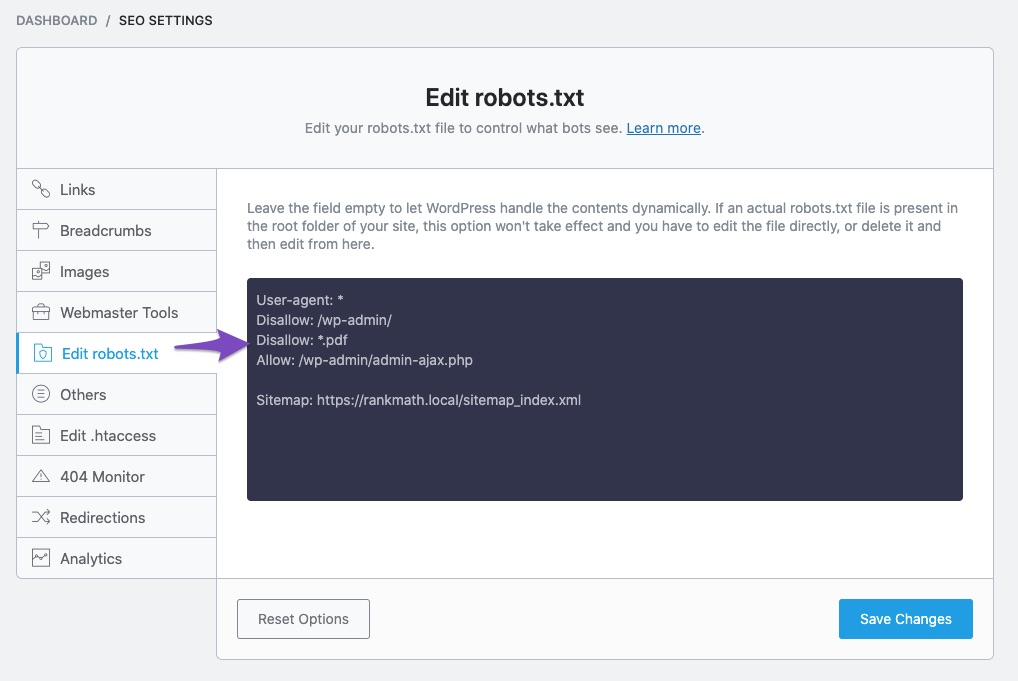The height and width of the screenshot is (681, 1018).
Task: Click the Reset Options button
Action: pos(303,619)
